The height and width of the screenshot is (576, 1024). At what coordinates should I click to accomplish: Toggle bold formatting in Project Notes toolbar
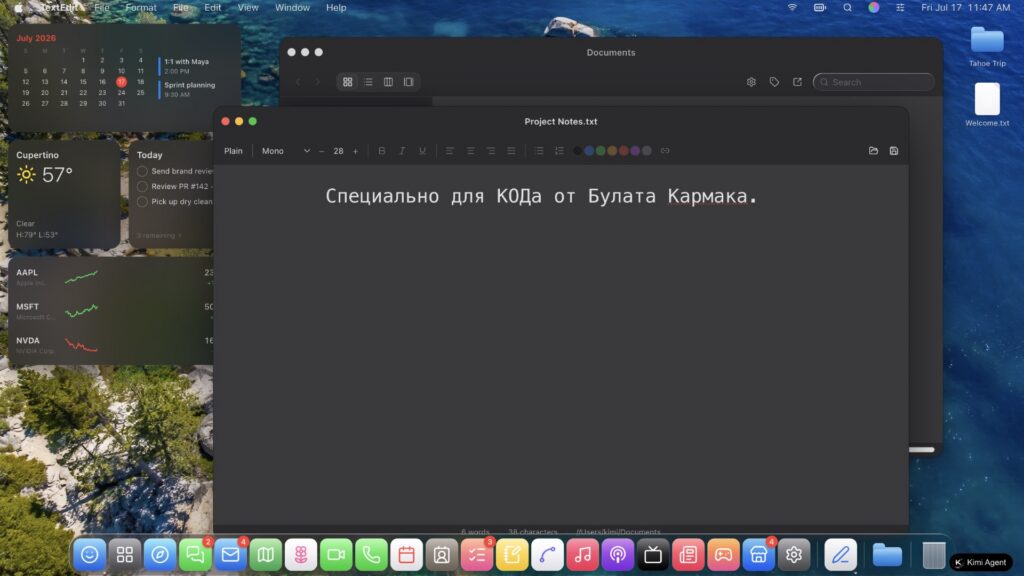[381, 151]
